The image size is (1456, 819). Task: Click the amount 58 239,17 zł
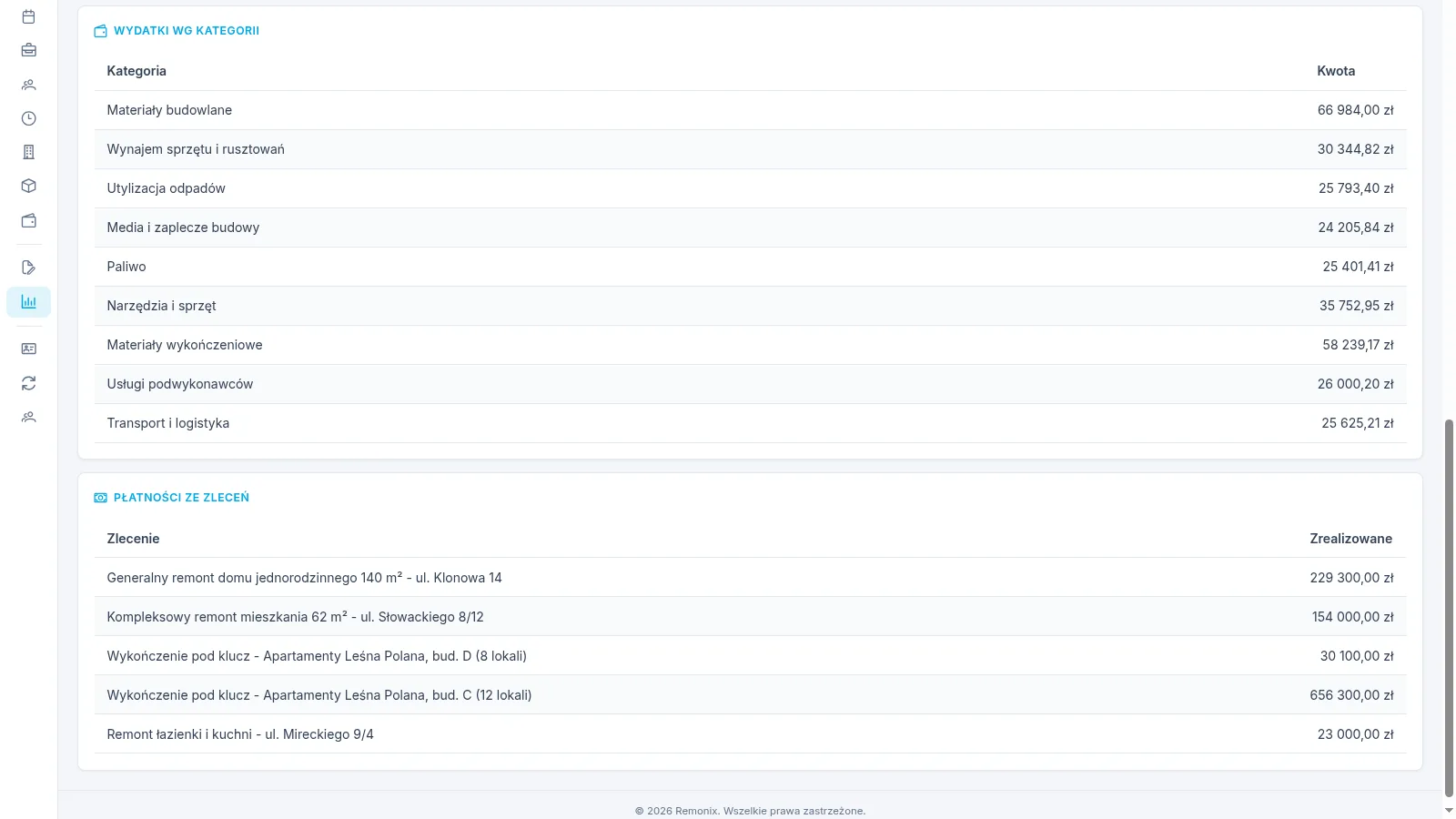[x=1358, y=345]
